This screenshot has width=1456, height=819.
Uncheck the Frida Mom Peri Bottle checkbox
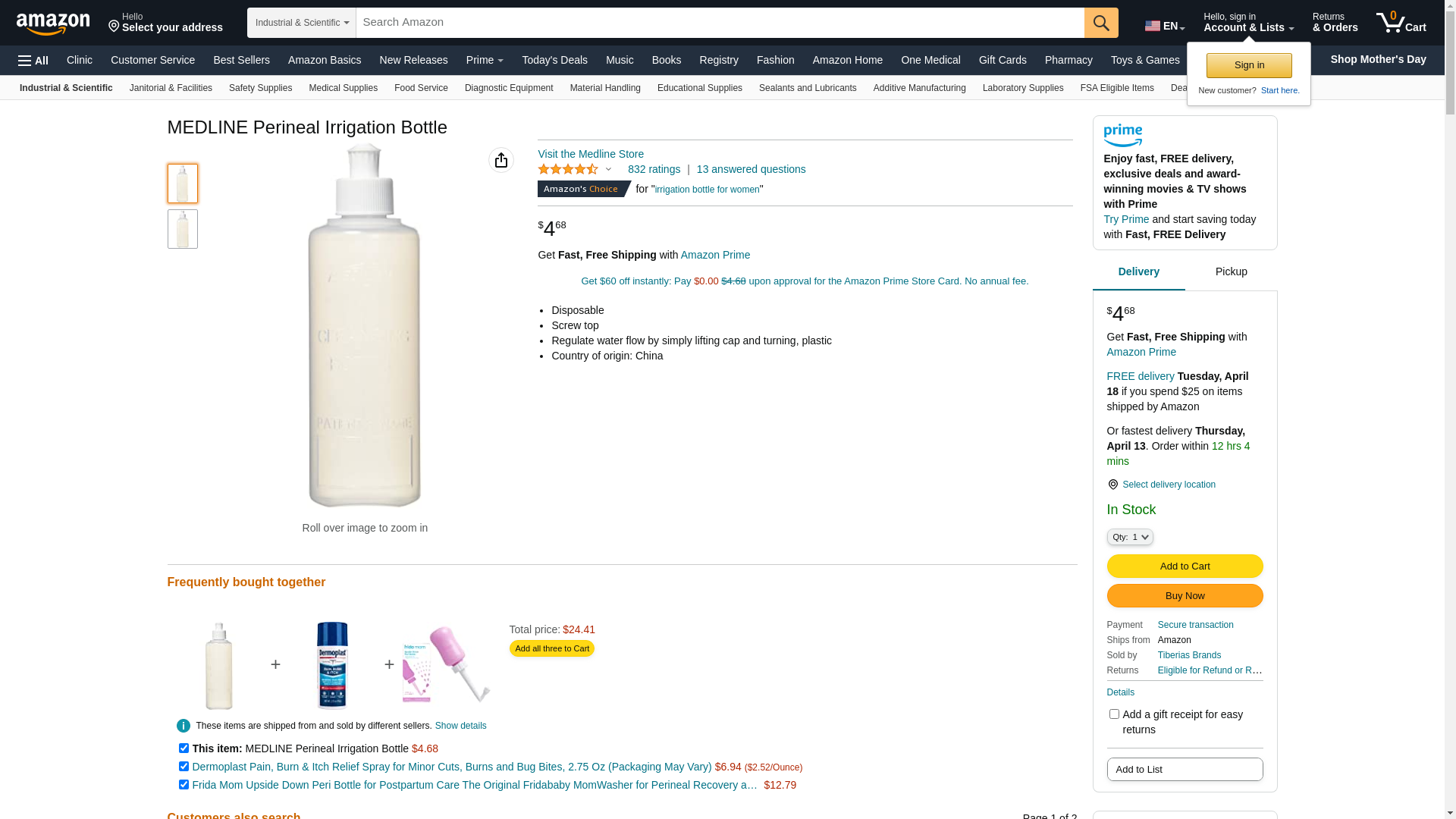tap(184, 785)
